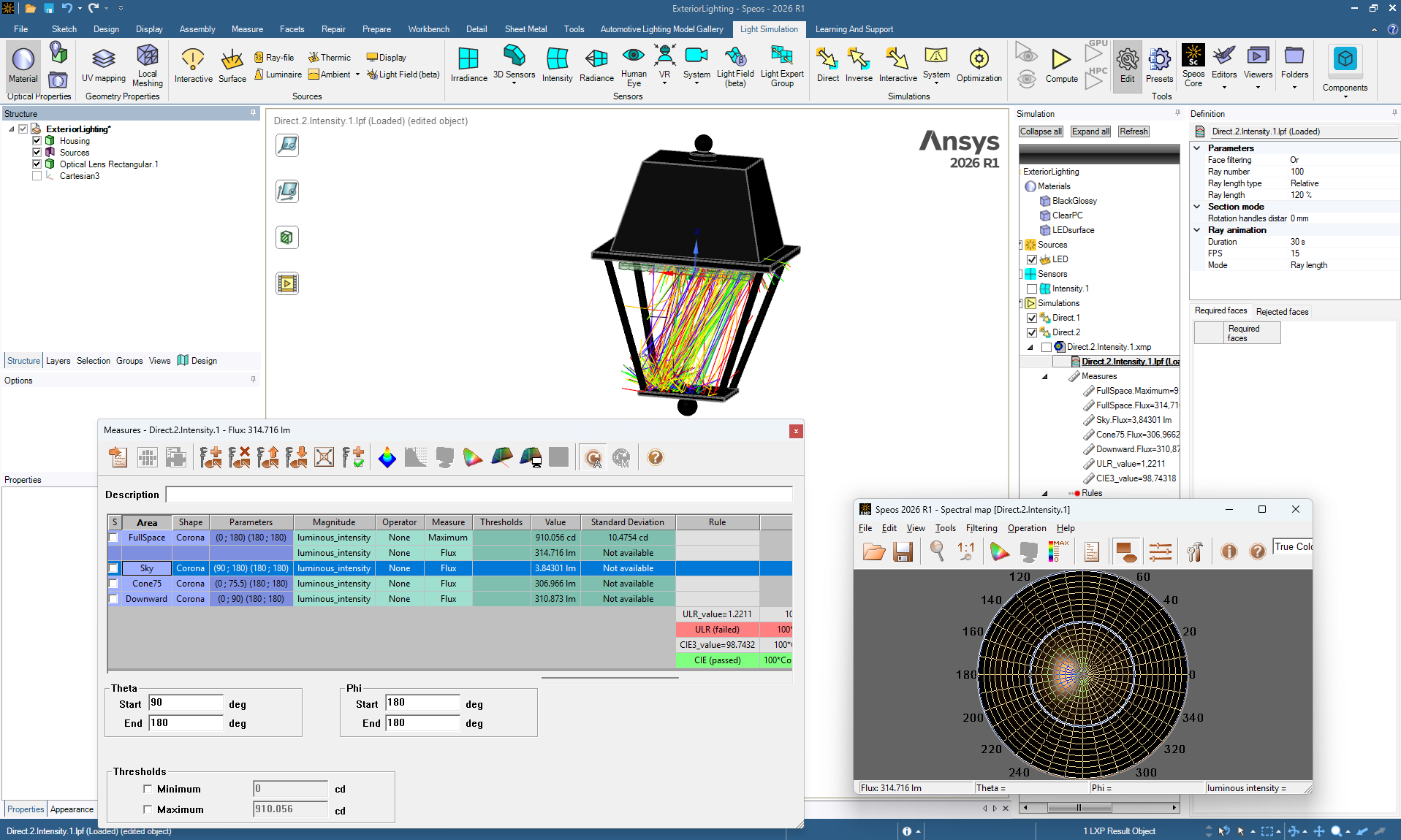Select the 3D Sensors tool

[x=514, y=65]
